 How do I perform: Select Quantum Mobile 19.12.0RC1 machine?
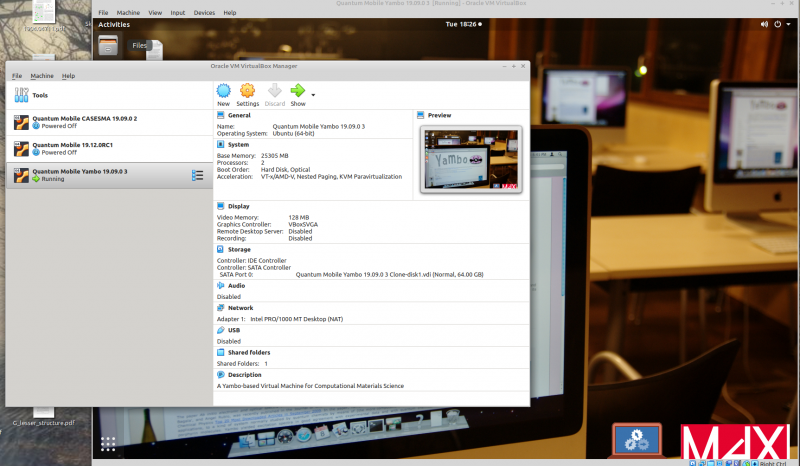(109, 149)
